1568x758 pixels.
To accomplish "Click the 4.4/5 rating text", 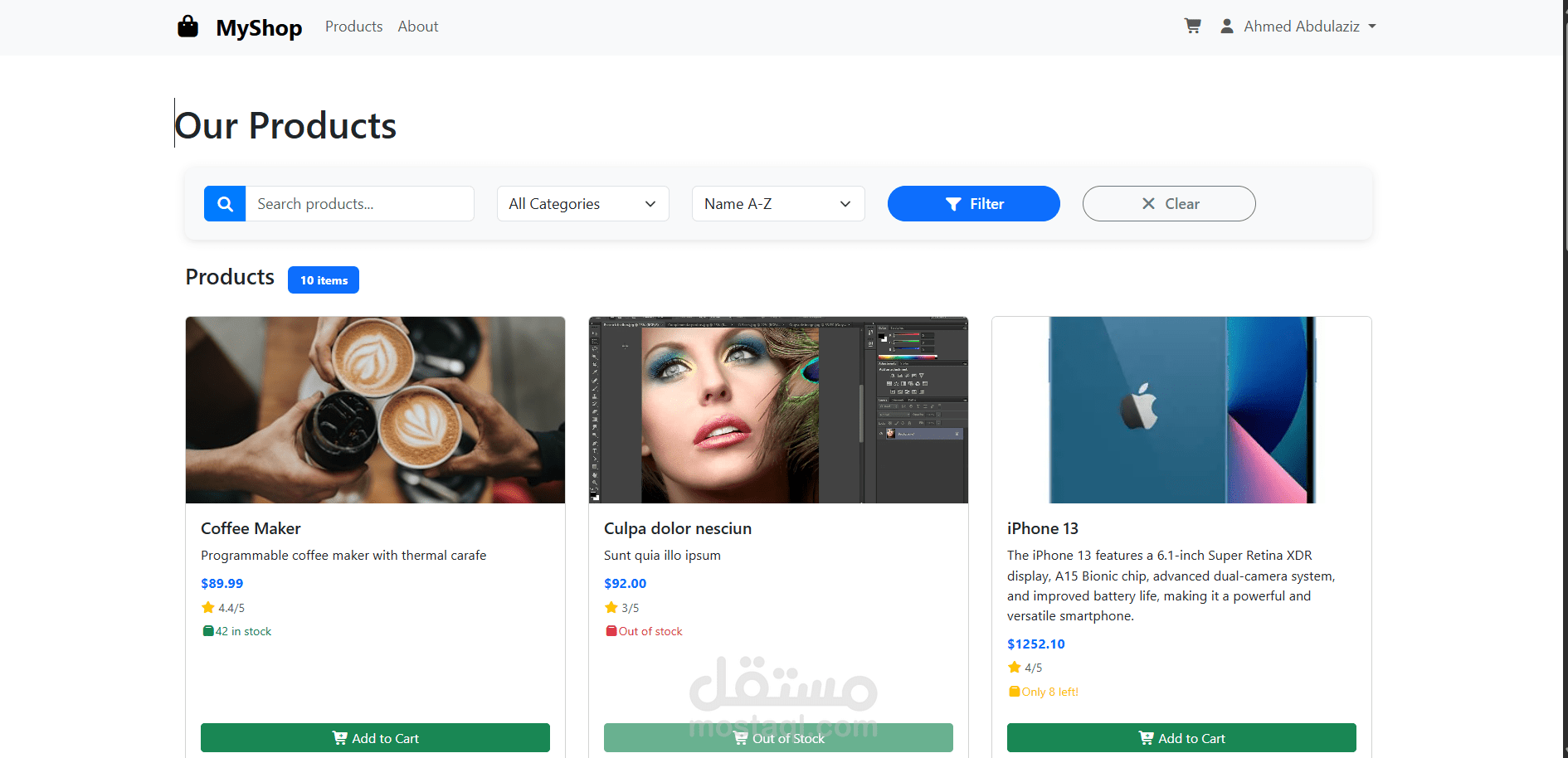I will (x=231, y=608).
